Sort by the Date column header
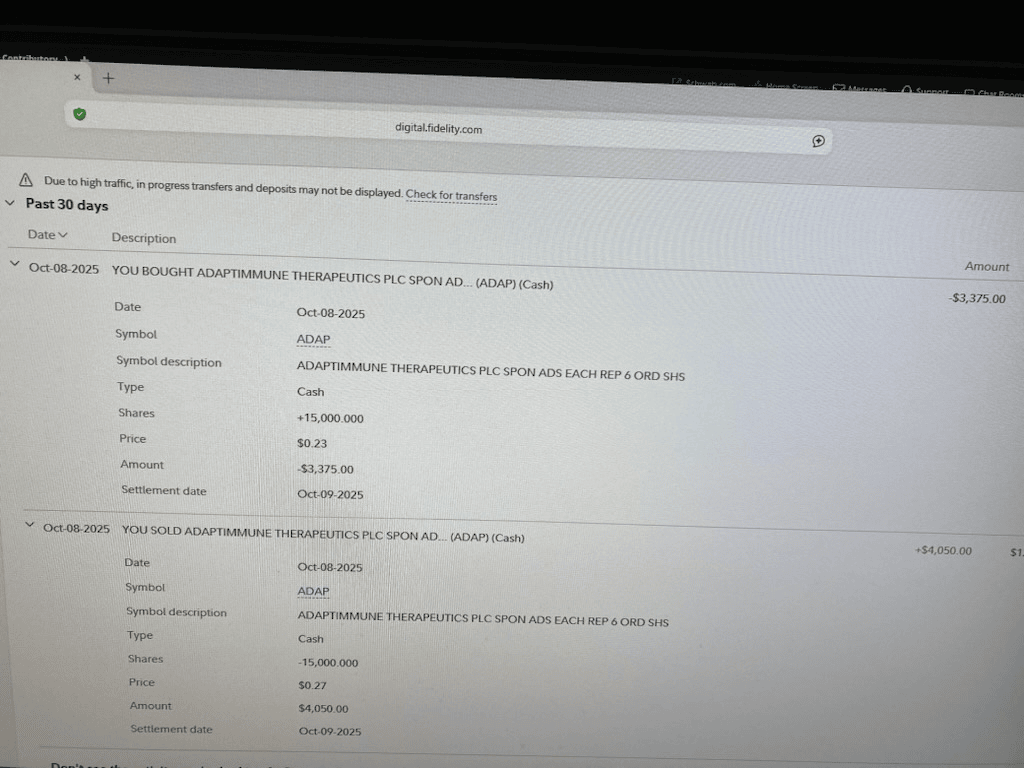This screenshot has width=1024, height=768. click(47, 234)
